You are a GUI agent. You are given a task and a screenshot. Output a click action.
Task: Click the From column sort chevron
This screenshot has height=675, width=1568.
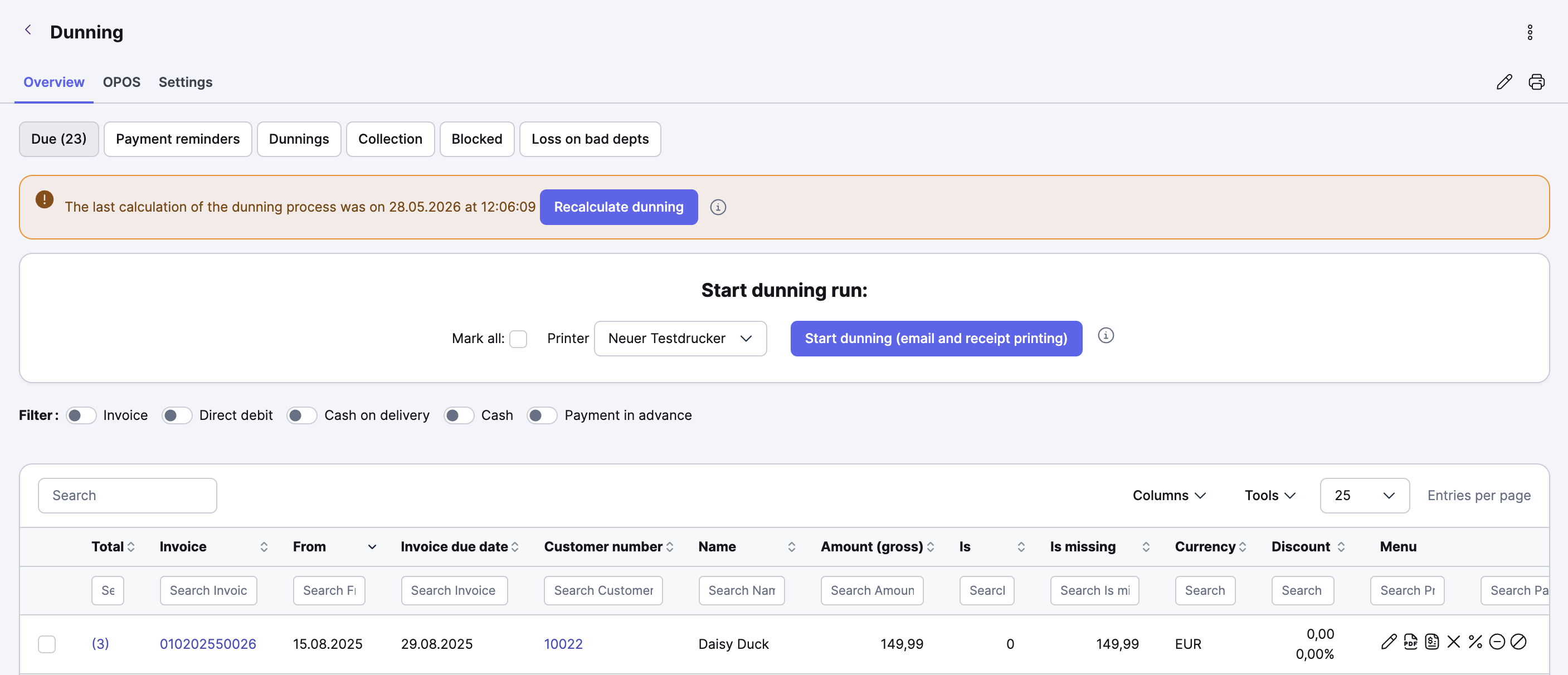tap(372, 547)
